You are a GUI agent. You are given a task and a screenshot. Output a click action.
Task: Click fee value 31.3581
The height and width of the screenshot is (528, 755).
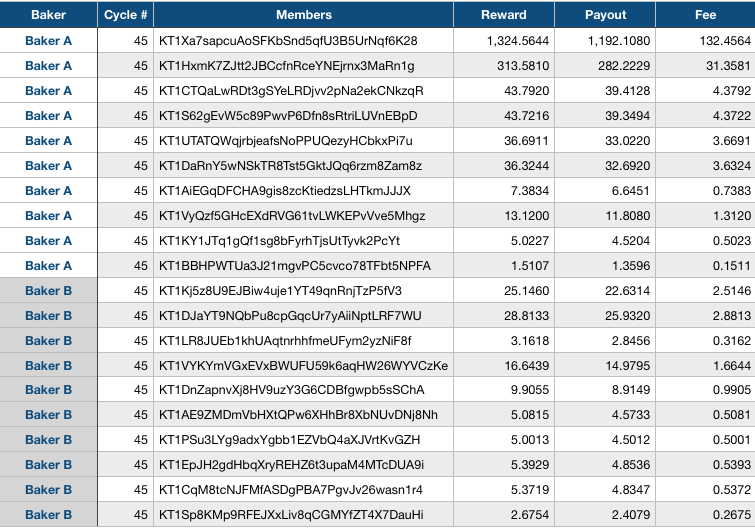click(x=729, y=66)
